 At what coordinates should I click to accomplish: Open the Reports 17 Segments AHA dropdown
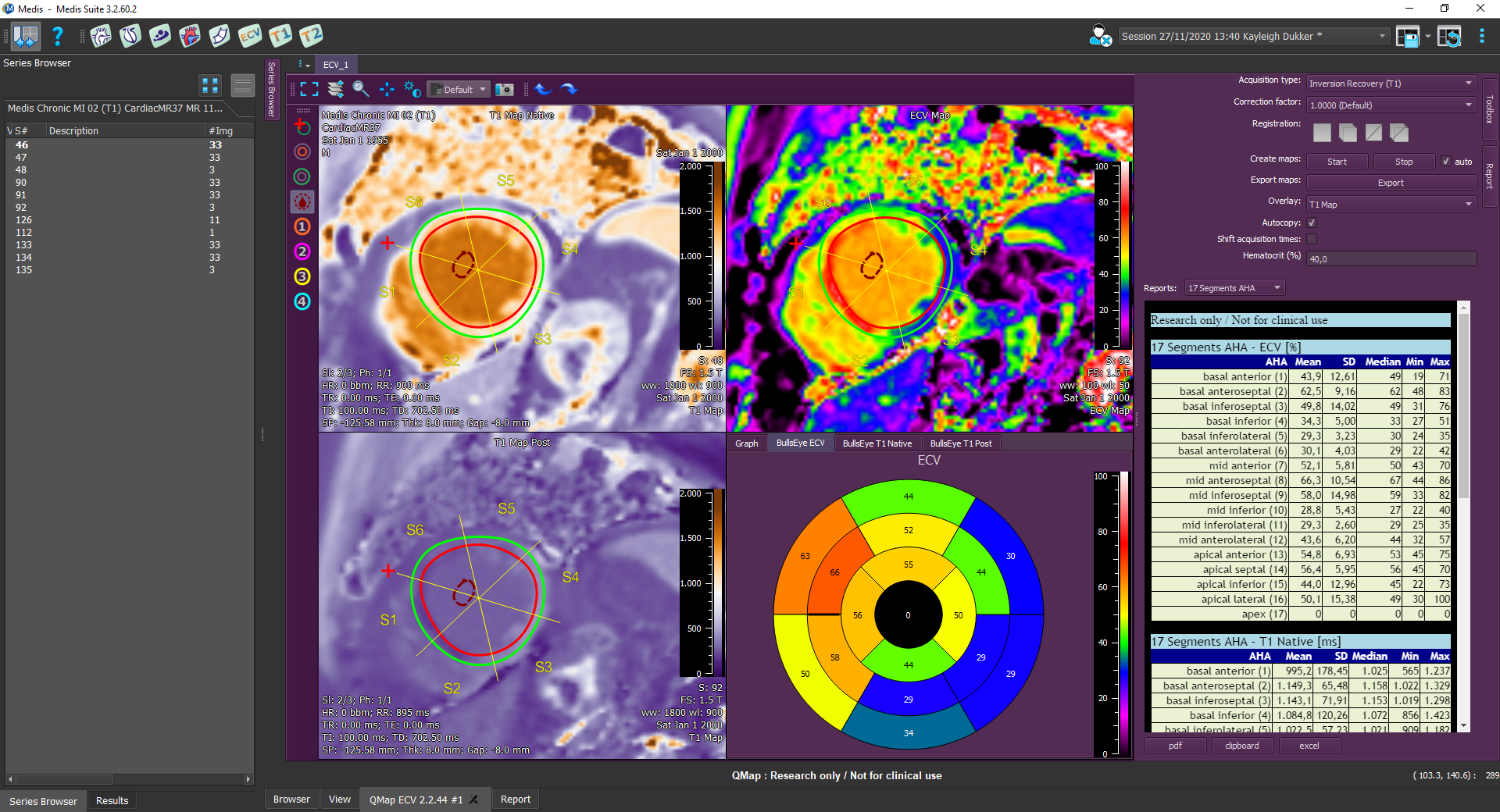[x=1234, y=288]
